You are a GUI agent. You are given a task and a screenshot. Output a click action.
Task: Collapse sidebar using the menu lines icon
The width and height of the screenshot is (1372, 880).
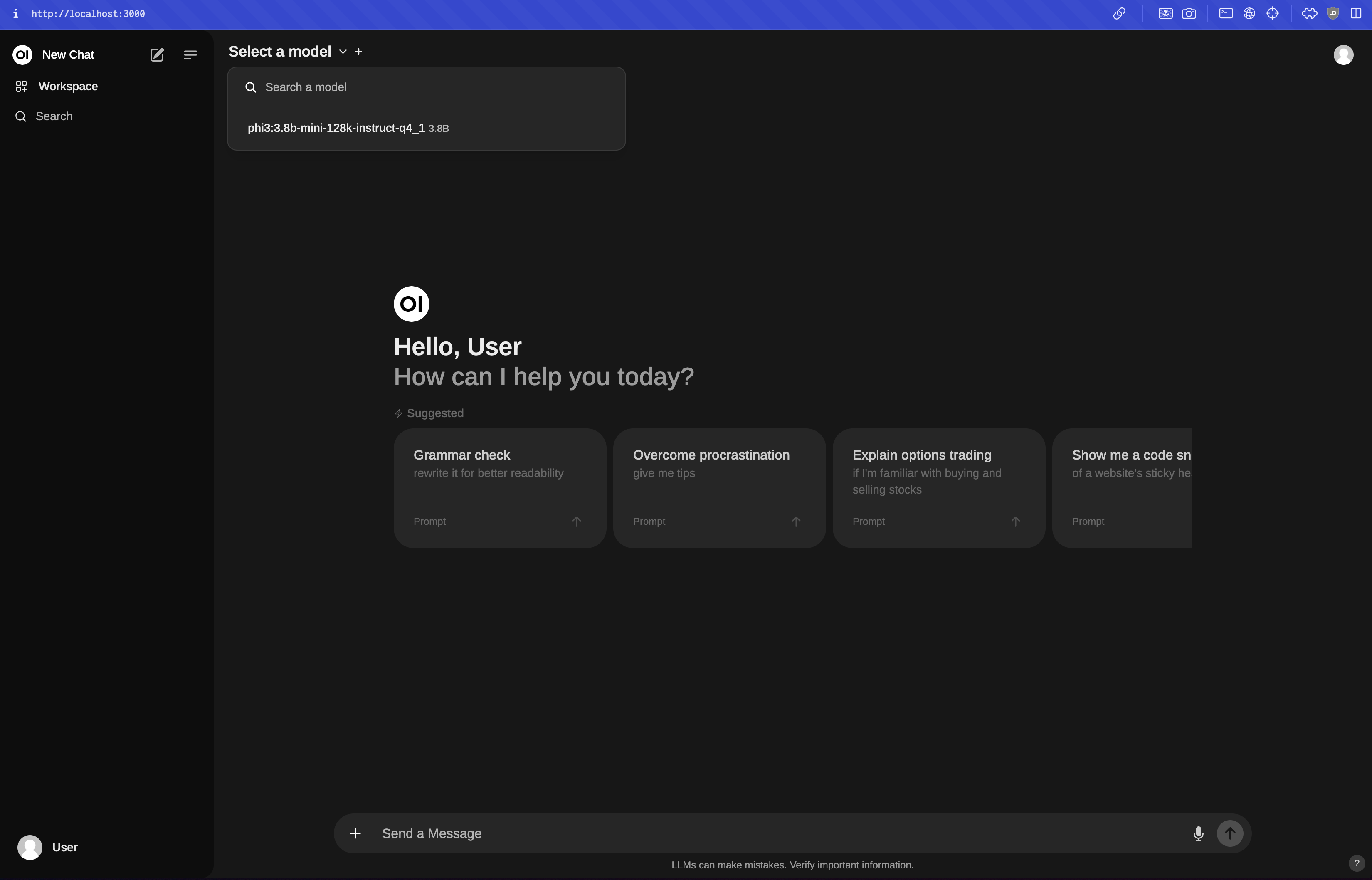(x=190, y=55)
